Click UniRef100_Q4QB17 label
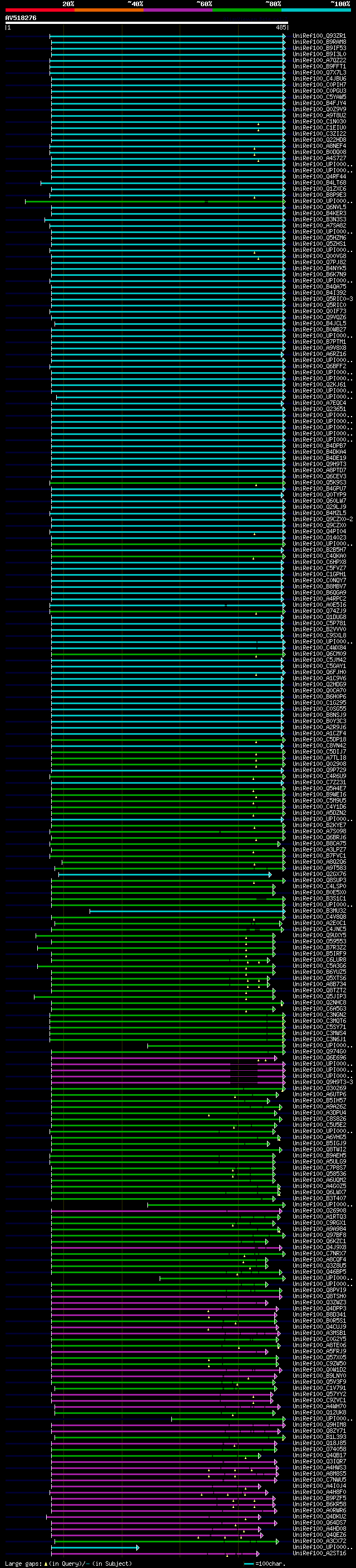356x1568 pixels. tap(319, 1456)
